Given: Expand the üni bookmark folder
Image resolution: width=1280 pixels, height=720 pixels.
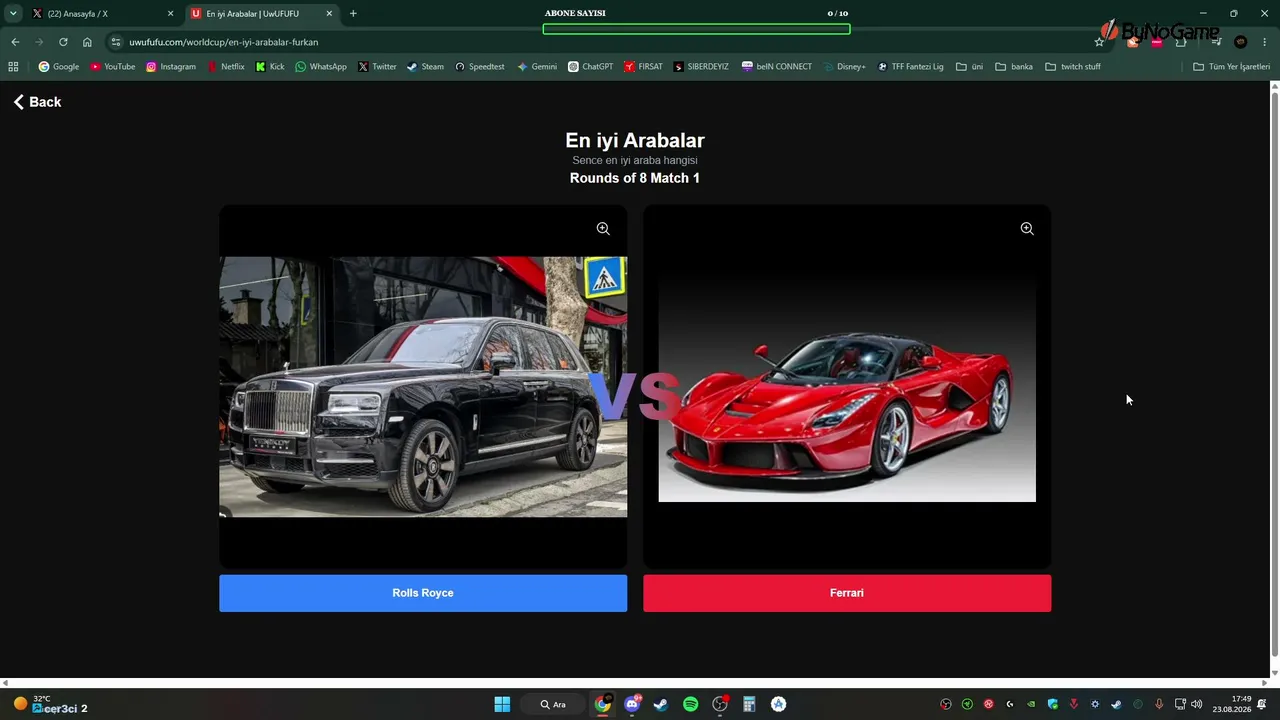Looking at the screenshot, I should [970, 67].
